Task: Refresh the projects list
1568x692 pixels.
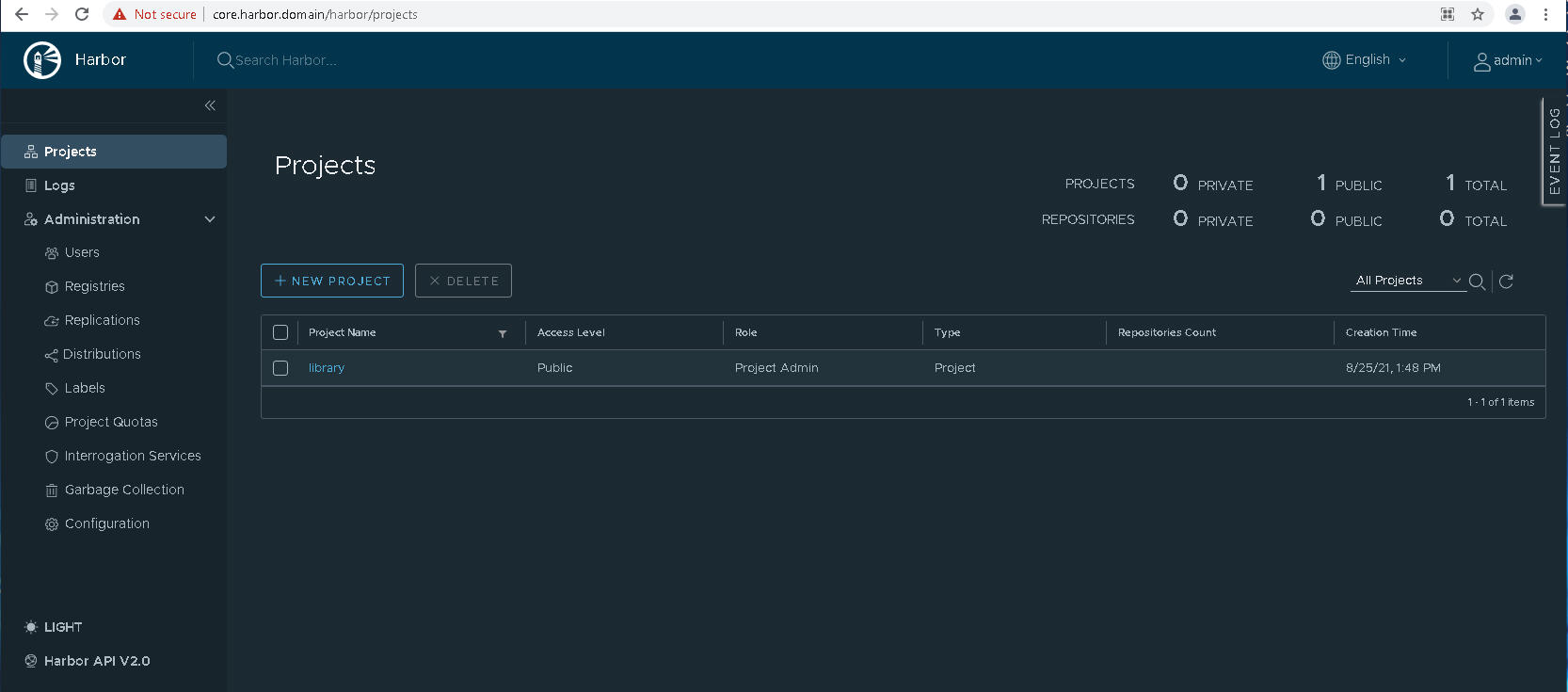Action: pos(1506,282)
